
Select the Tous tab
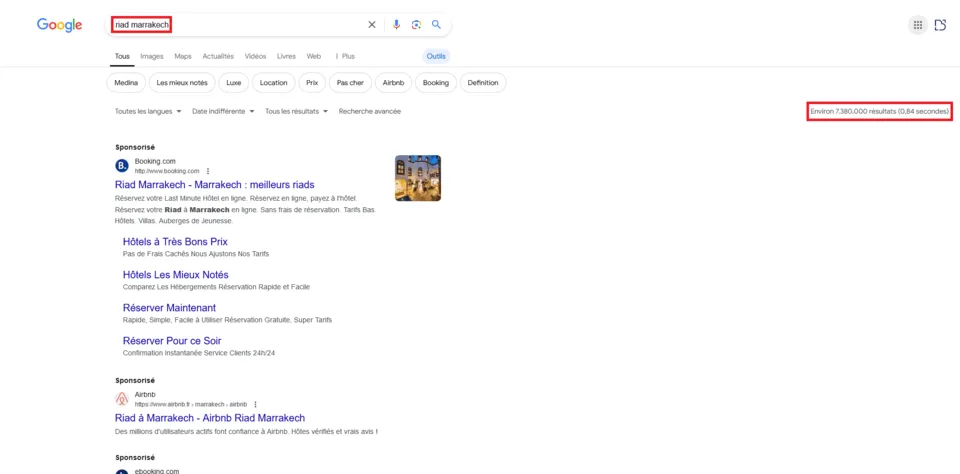click(x=122, y=56)
